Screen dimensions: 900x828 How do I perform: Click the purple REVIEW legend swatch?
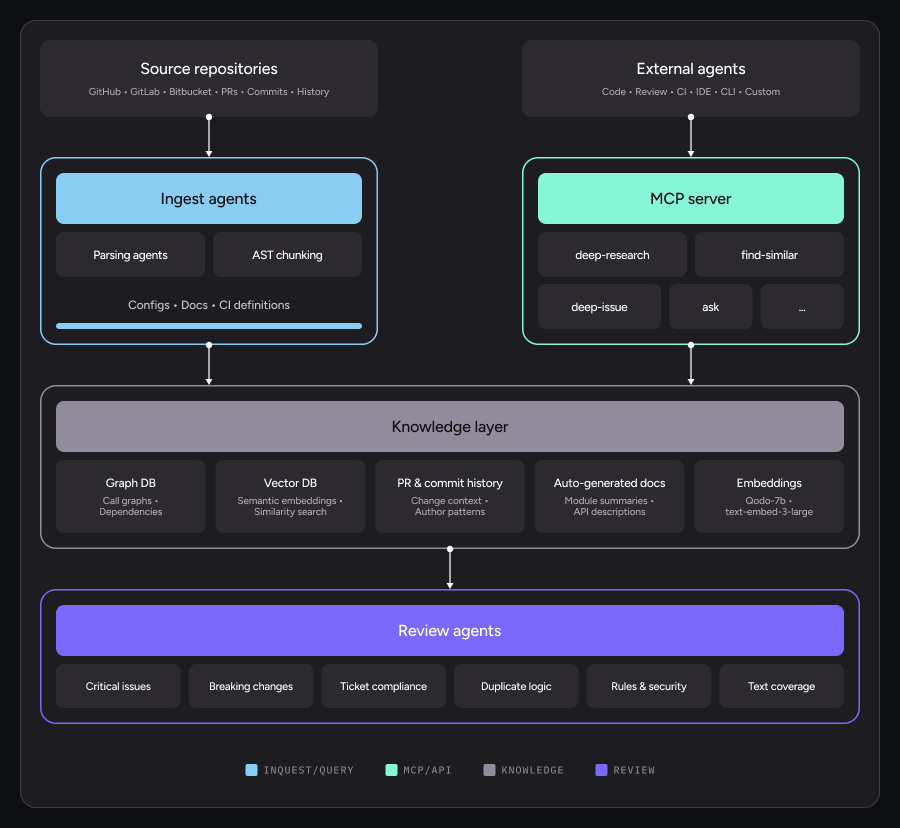pyautogui.click(x=602, y=770)
